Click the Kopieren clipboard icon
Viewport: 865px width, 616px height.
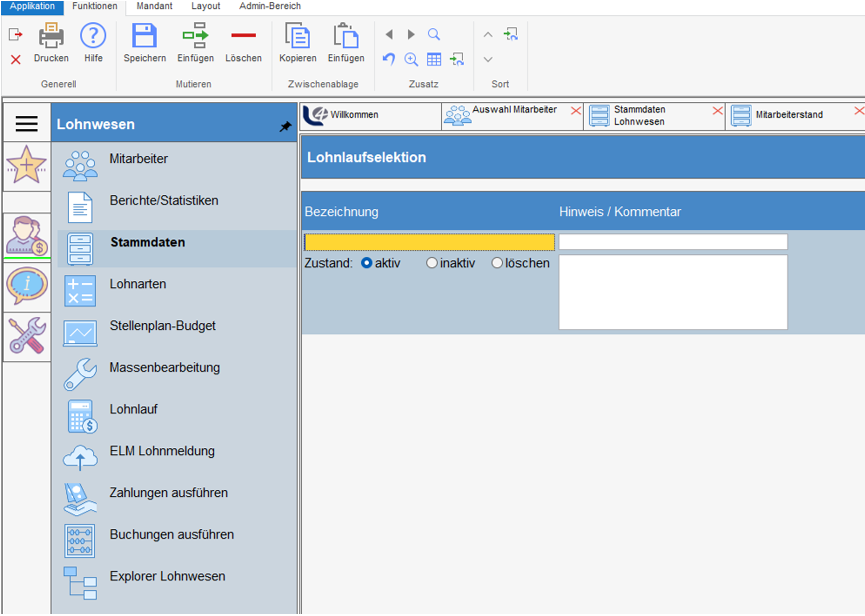[x=297, y=37]
